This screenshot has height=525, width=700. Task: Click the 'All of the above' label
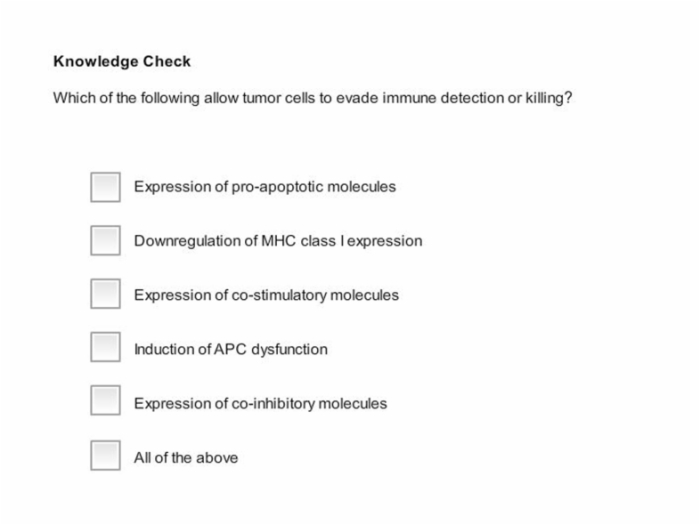click(186, 458)
